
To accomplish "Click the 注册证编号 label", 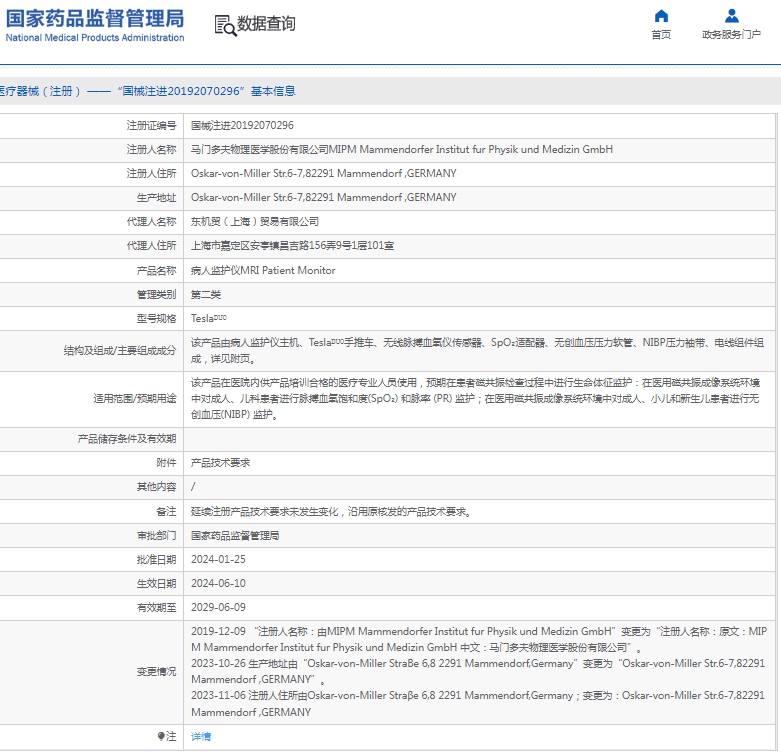I will [x=151, y=126].
